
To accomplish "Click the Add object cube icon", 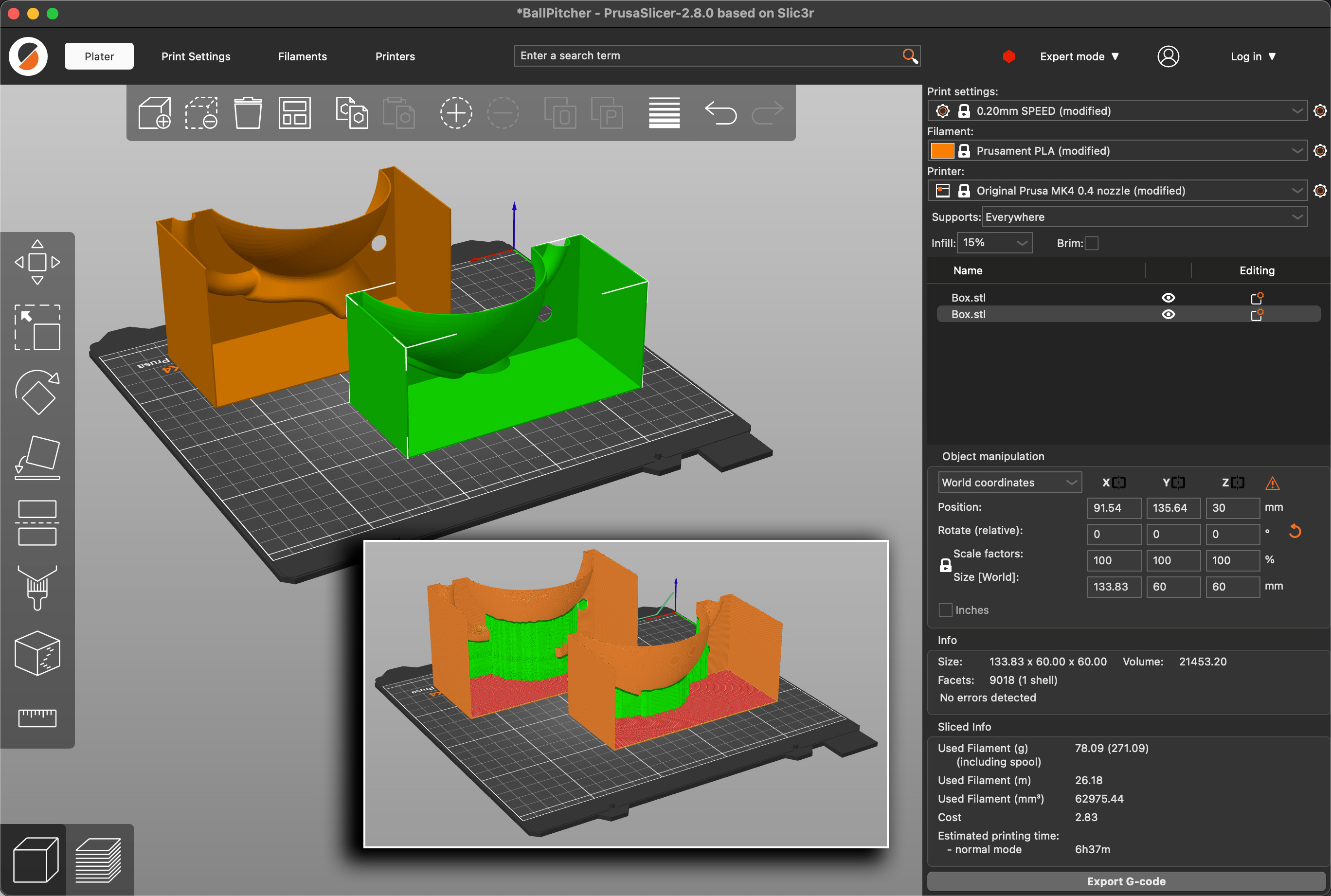I will click(154, 112).
